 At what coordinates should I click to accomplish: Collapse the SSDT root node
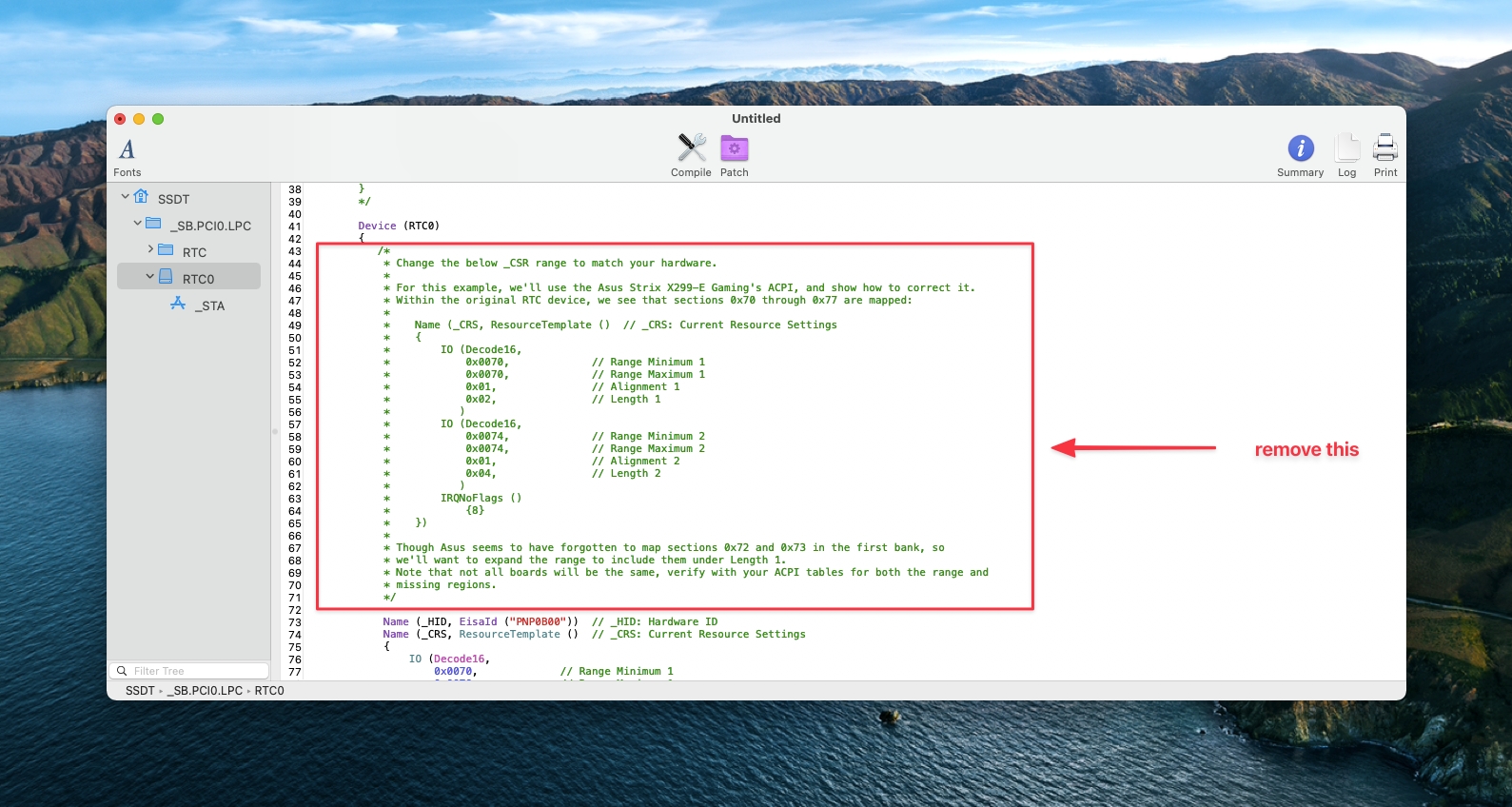125,196
